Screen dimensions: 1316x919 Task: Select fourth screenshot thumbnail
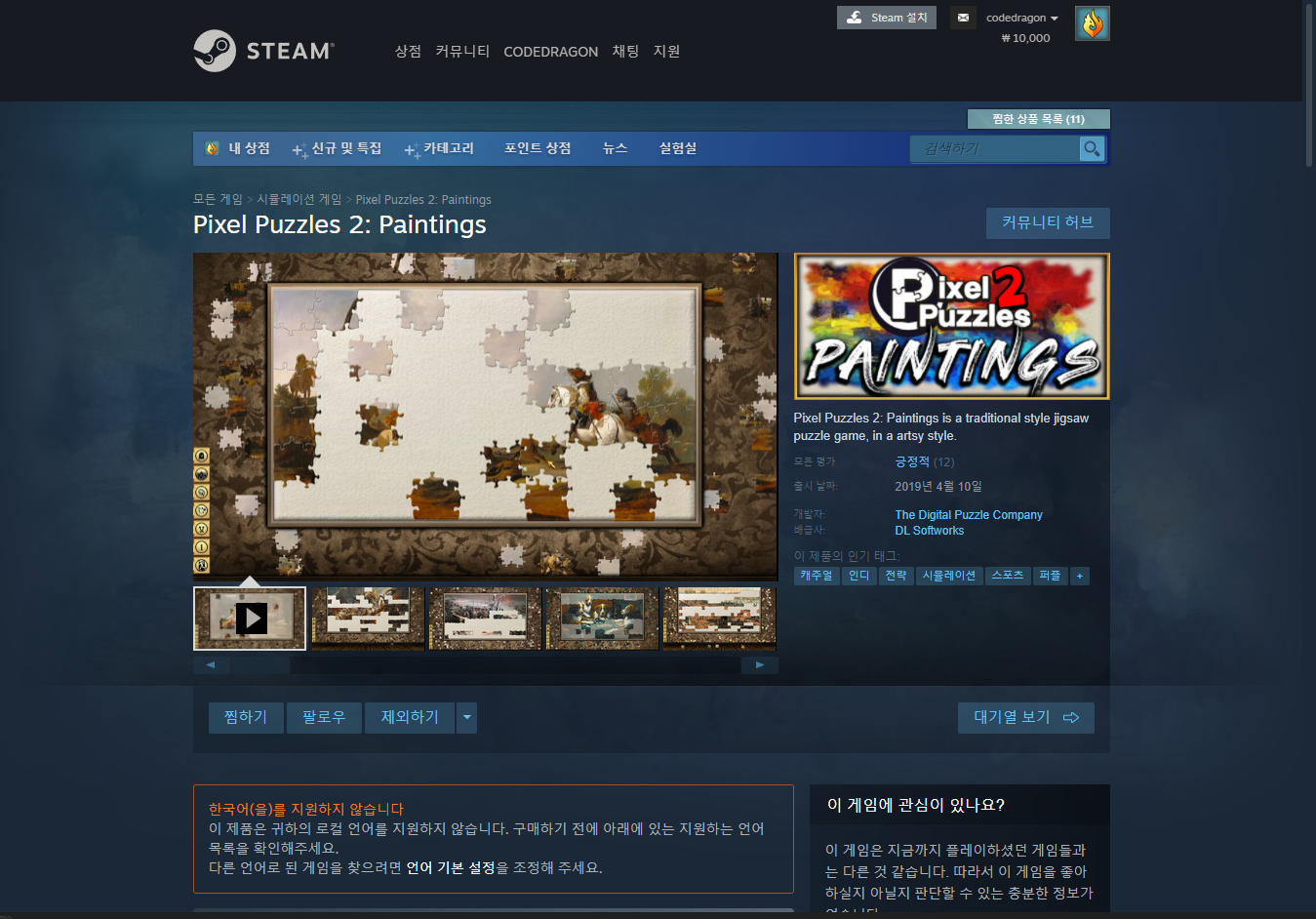602,619
